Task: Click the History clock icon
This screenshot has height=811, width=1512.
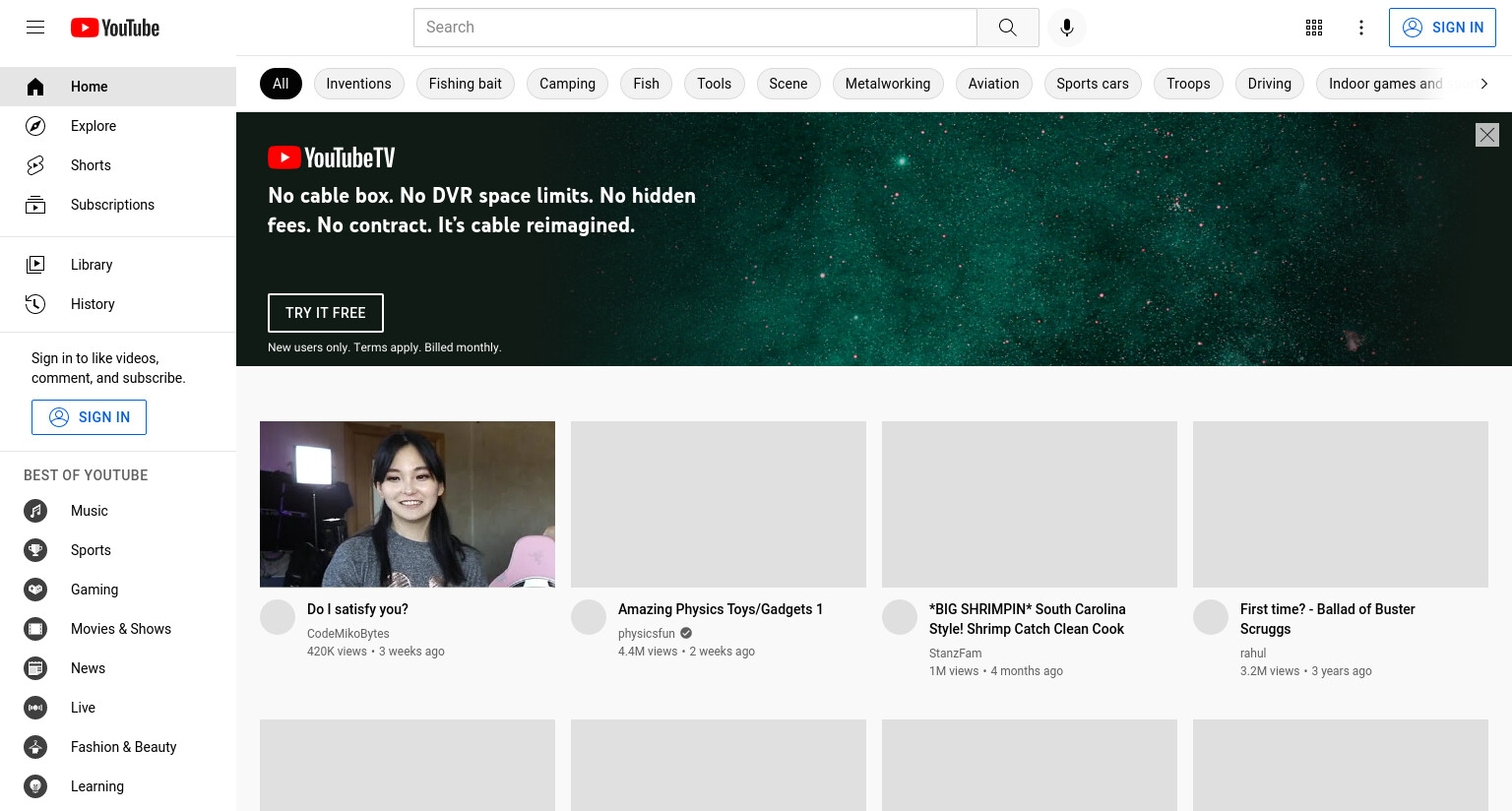Action: click(35, 304)
